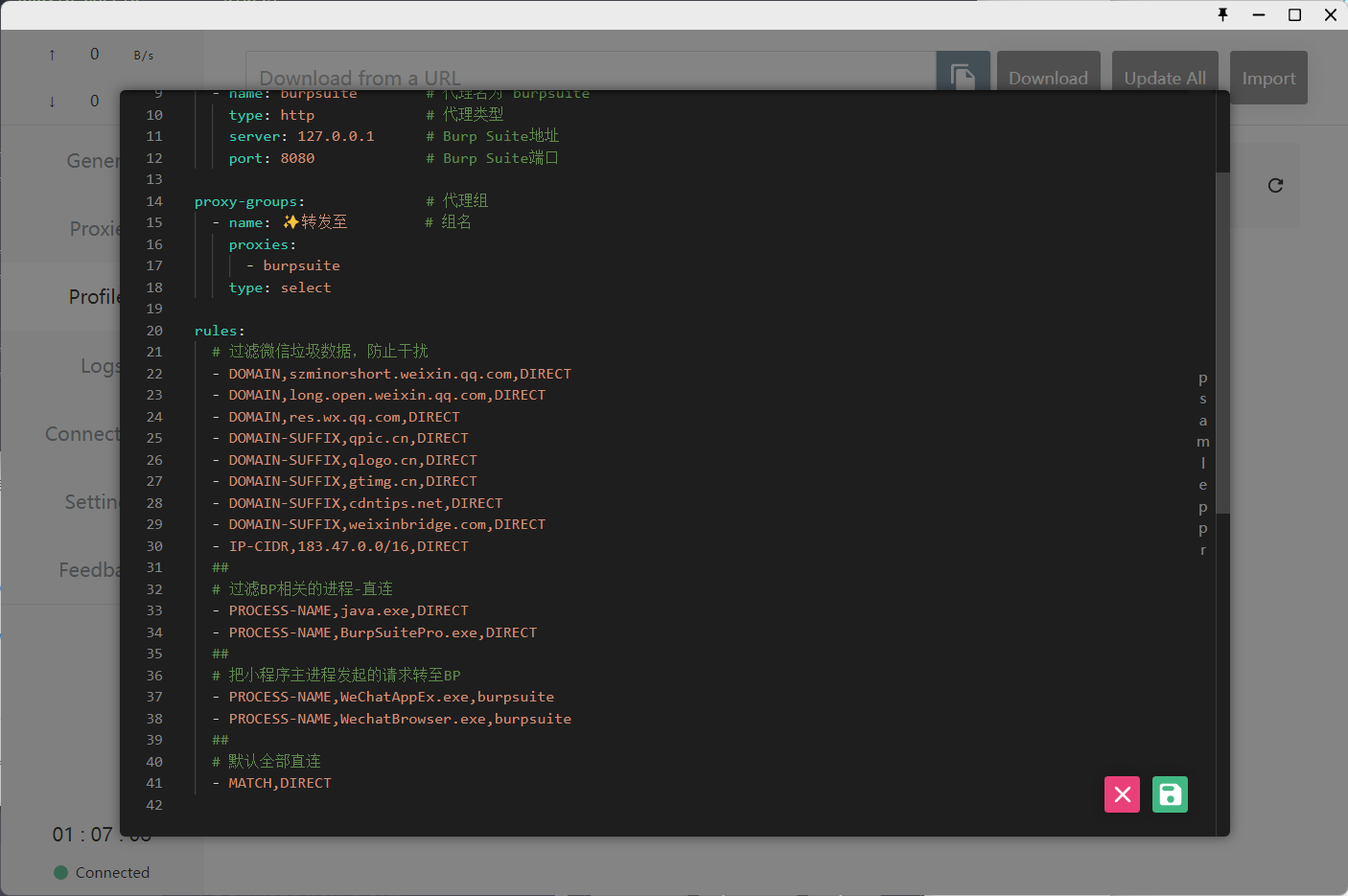Click the java.exe PROCESS-NAME rule
Image resolution: width=1348 pixels, height=896 pixels.
point(340,610)
